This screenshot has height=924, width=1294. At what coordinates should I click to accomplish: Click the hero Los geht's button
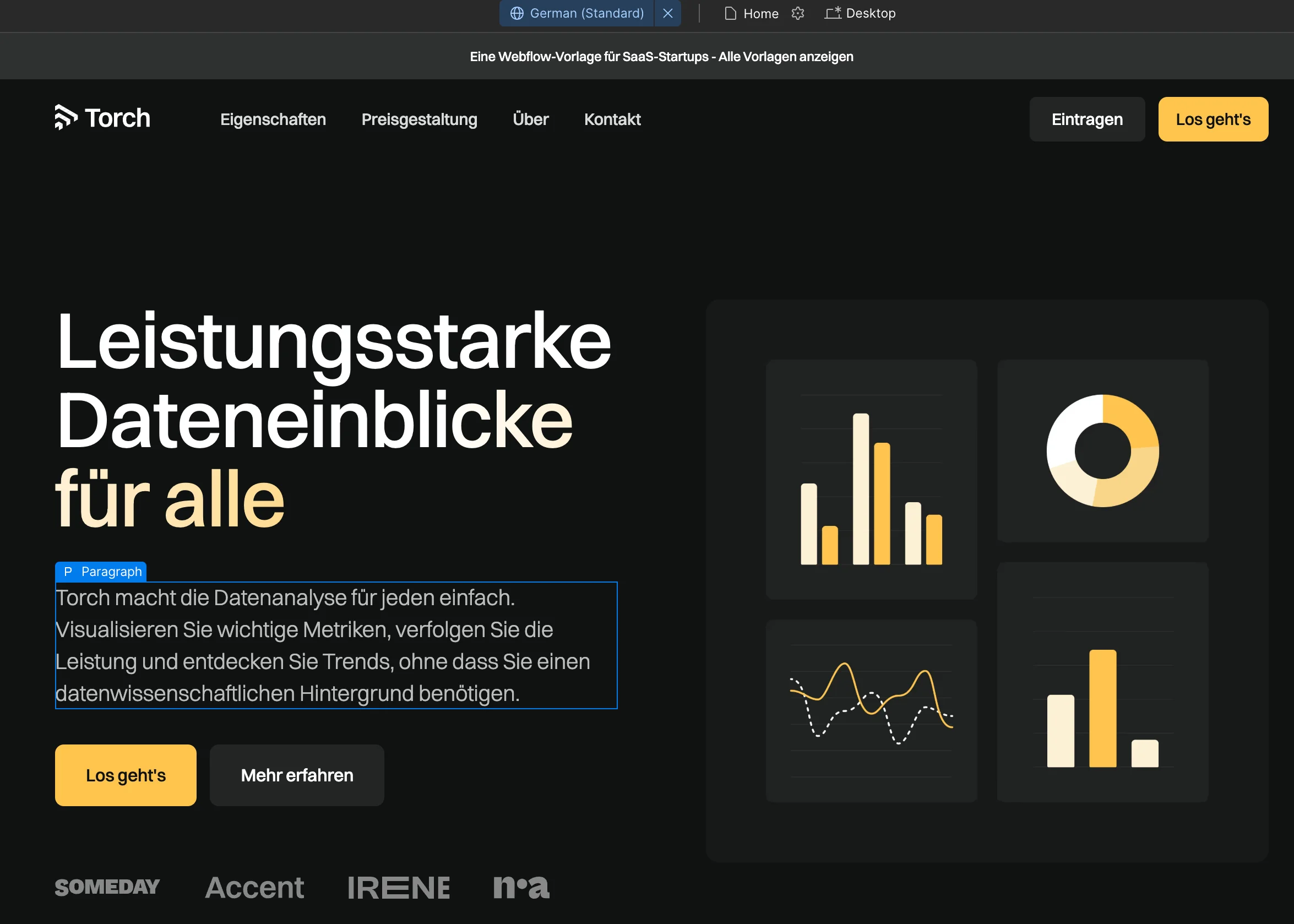[126, 775]
